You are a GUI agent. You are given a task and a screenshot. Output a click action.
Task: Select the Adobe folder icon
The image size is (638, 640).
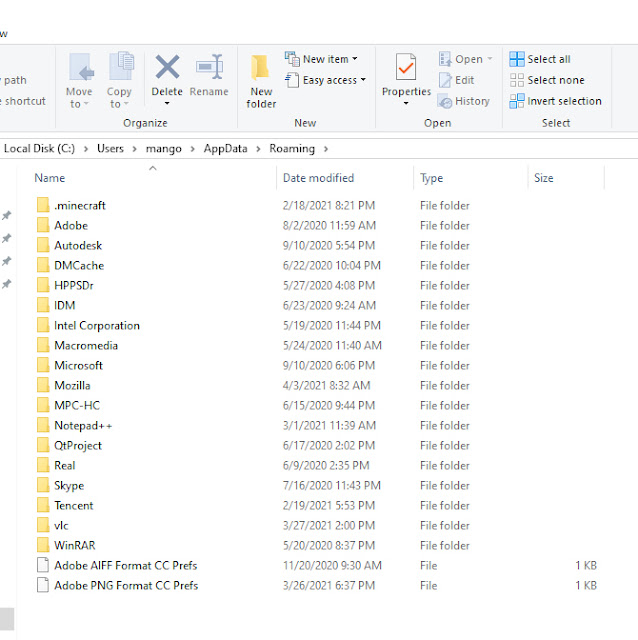43,225
